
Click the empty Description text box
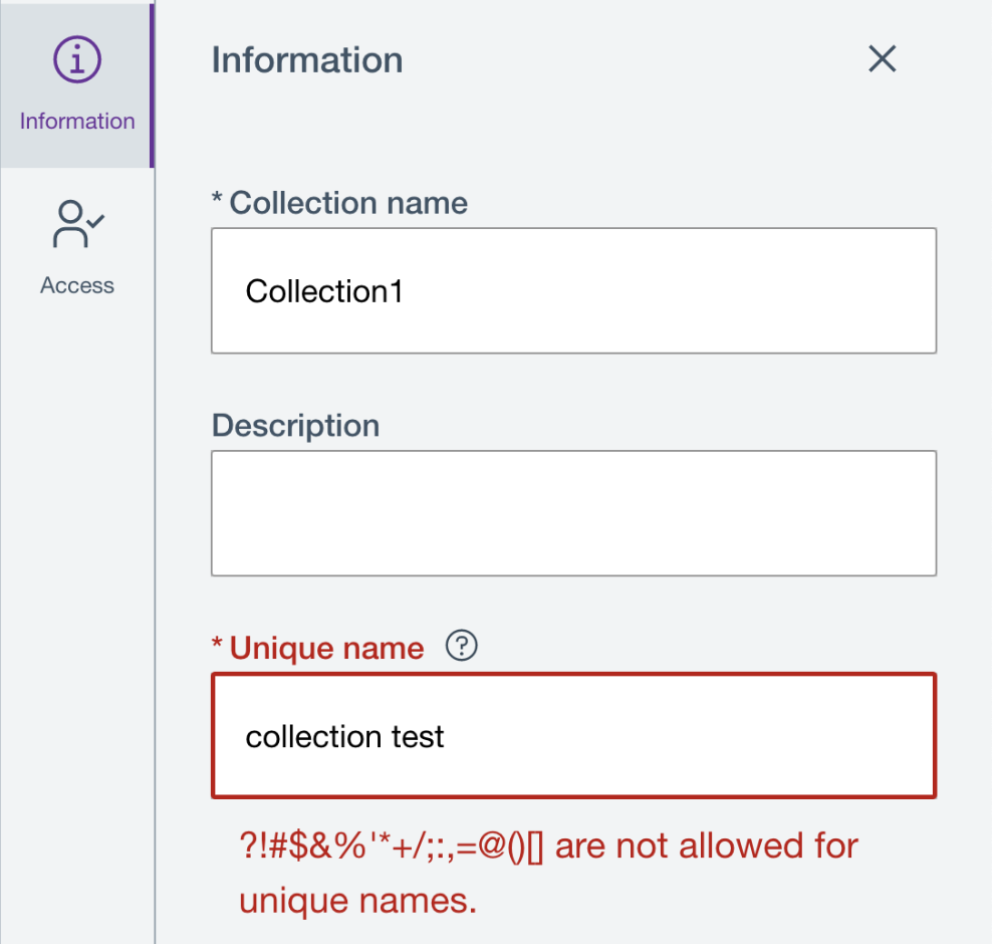coord(573,513)
